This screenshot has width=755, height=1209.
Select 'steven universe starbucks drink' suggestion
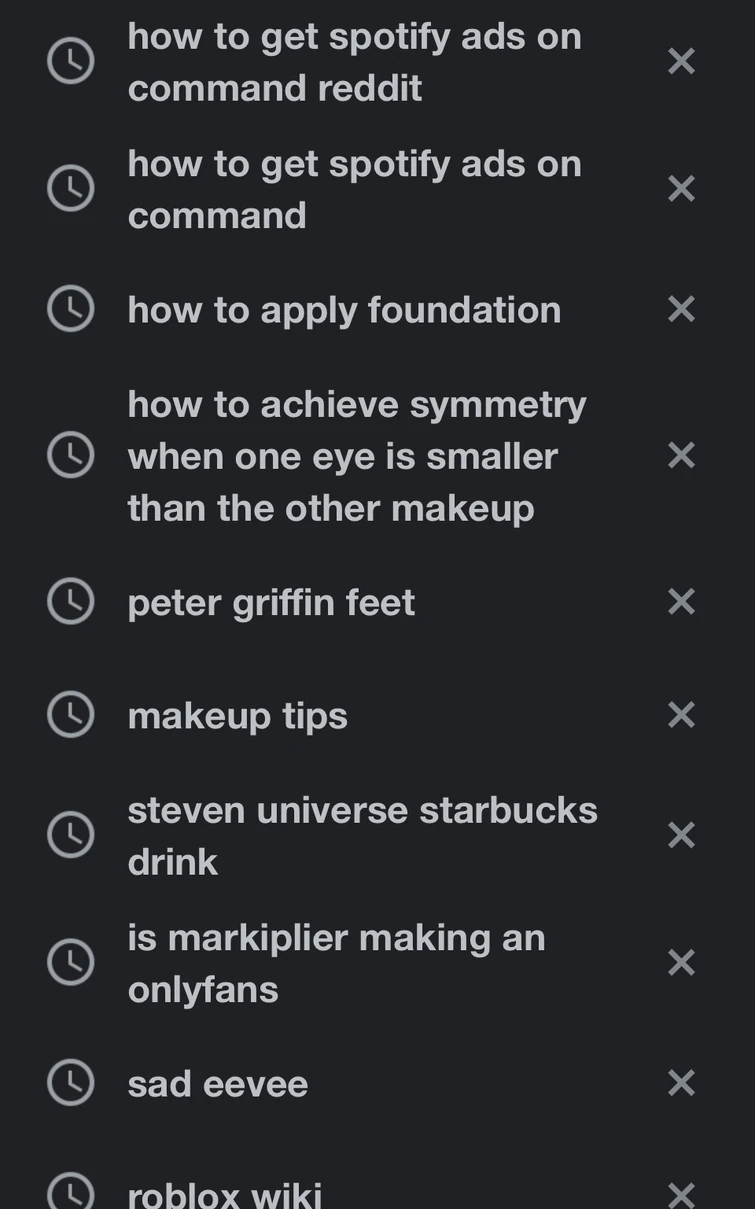pyautogui.click(x=362, y=835)
